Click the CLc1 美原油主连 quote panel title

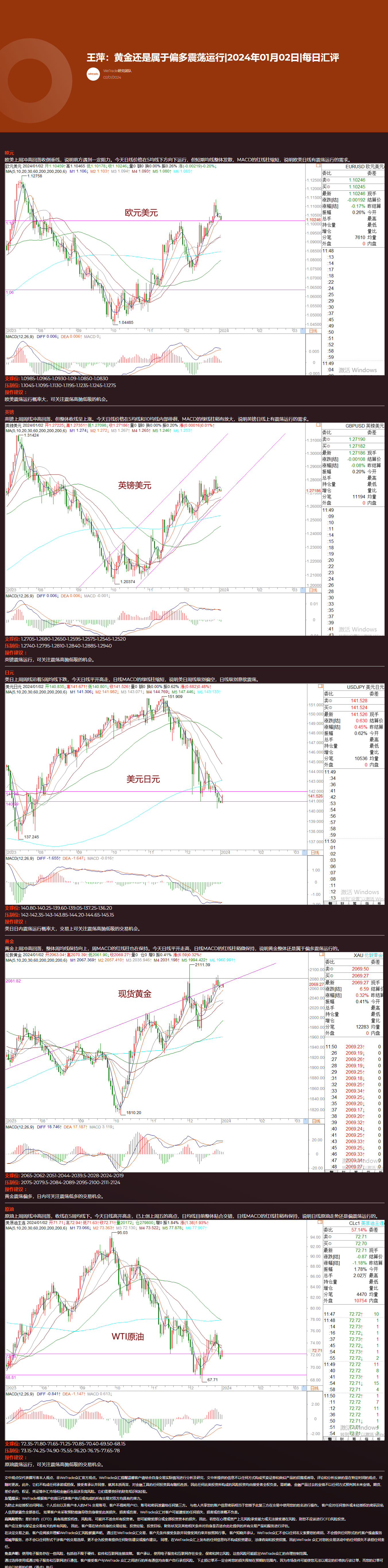pyautogui.click(x=367, y=1223)
